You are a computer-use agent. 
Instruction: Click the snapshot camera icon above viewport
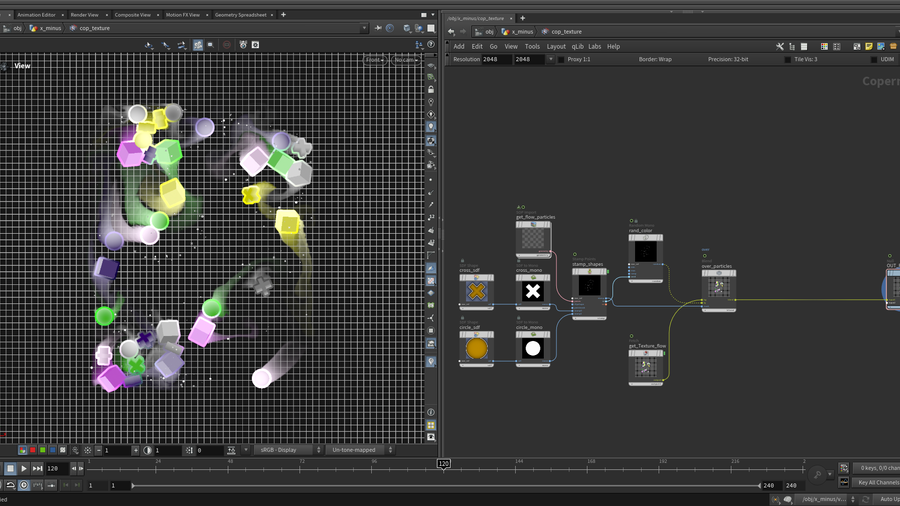coord(255,45)
